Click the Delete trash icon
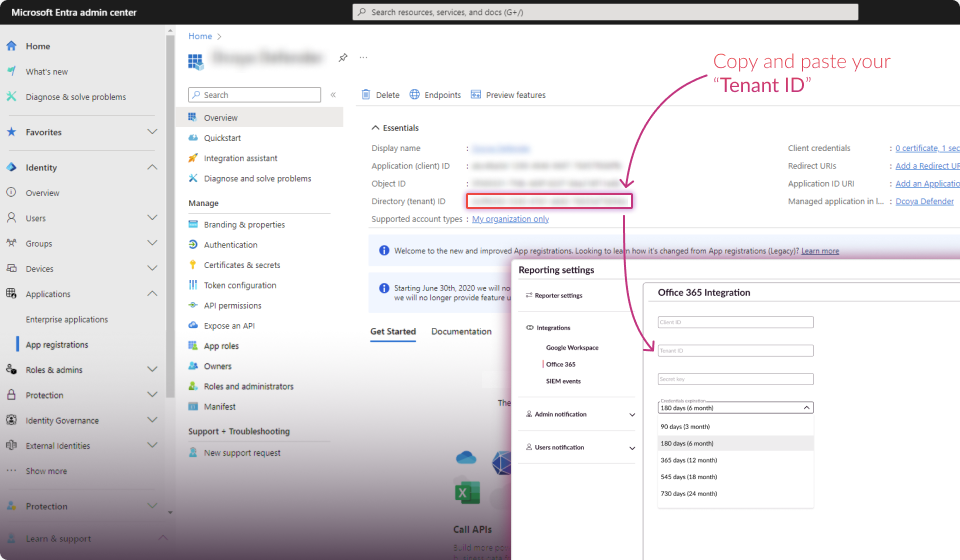Screen dimensions: 960x560 [x=366, y=95]
